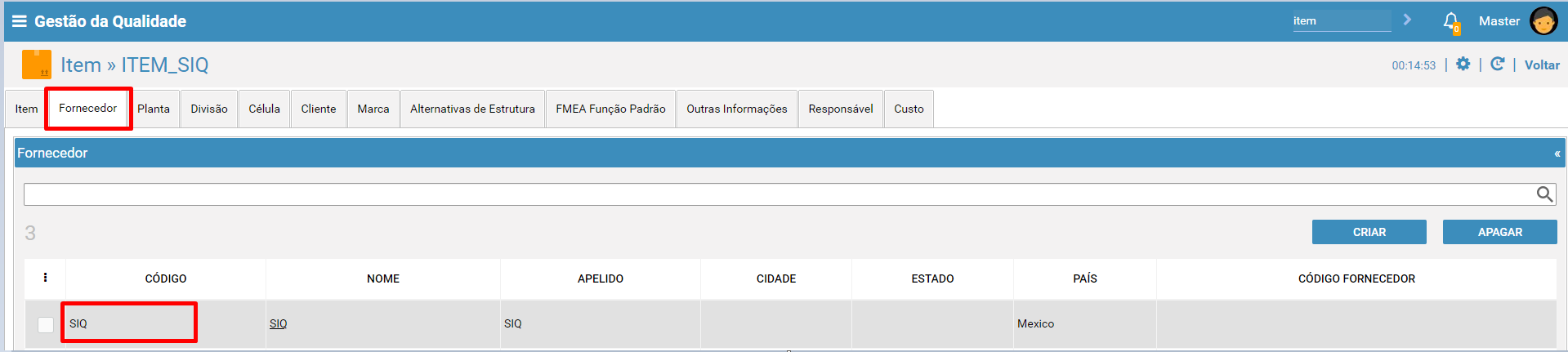Image resolution: width=1568 pixels, height=352 pixels.
Task: Click the Item » ITEM_SIQ page heading
Action: (135, 65)
